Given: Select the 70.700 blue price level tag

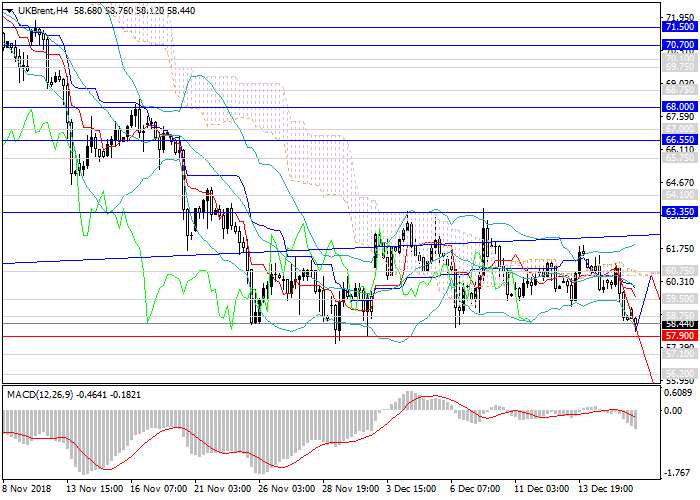Looking at the screenshot, I should pyautogui.click(x=680, y=45).
